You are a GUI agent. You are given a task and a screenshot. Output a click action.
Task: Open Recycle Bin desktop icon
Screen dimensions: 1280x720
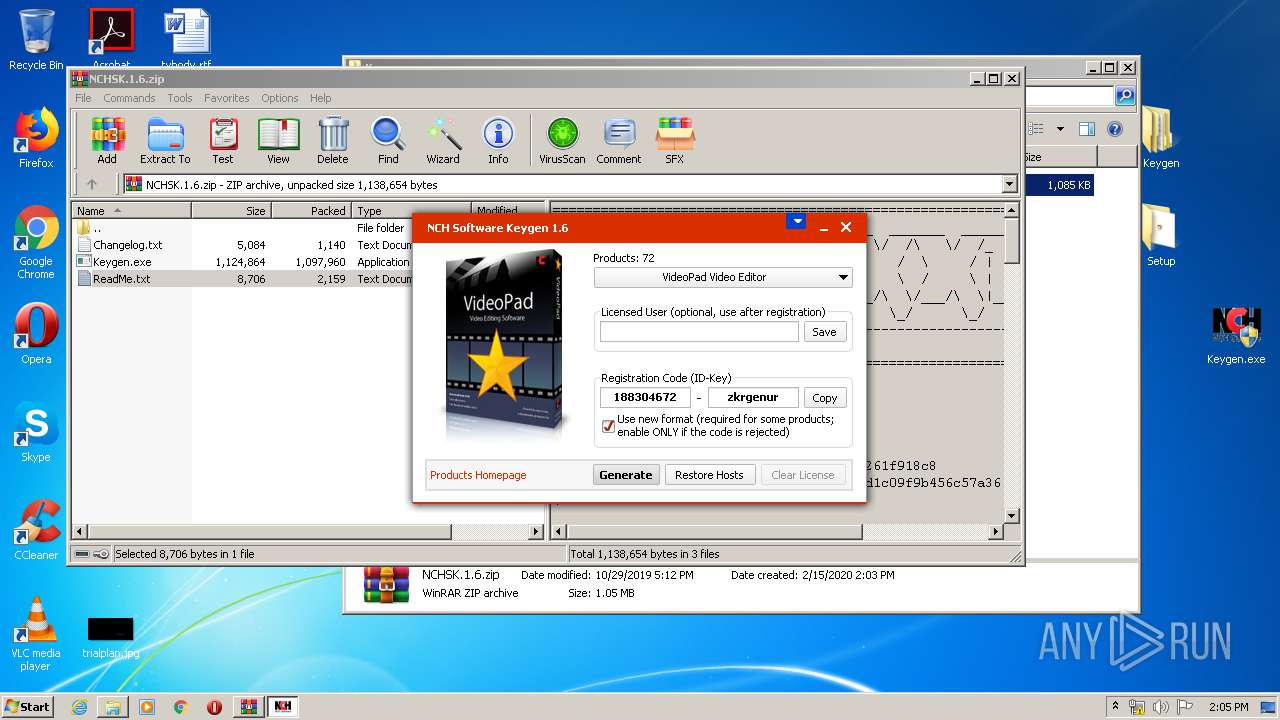[x=36, y=40]
